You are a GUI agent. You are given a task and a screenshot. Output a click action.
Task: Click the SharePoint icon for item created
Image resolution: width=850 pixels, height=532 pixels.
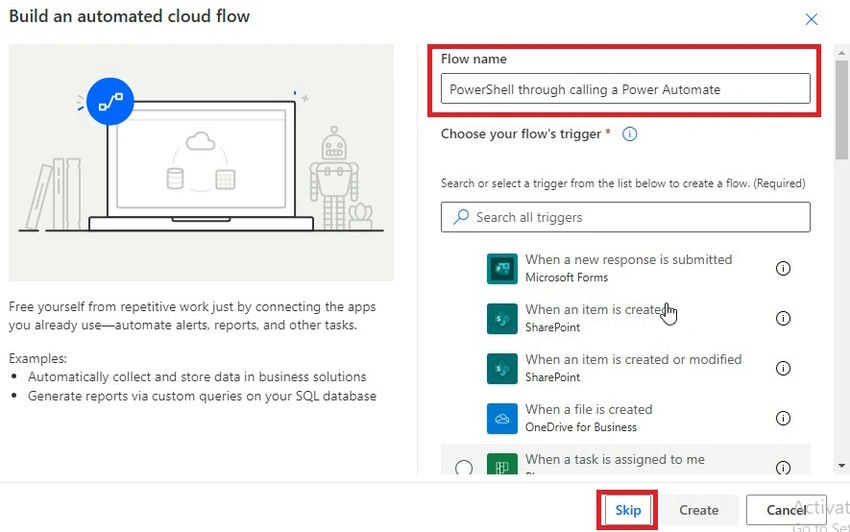pos(502,318)
